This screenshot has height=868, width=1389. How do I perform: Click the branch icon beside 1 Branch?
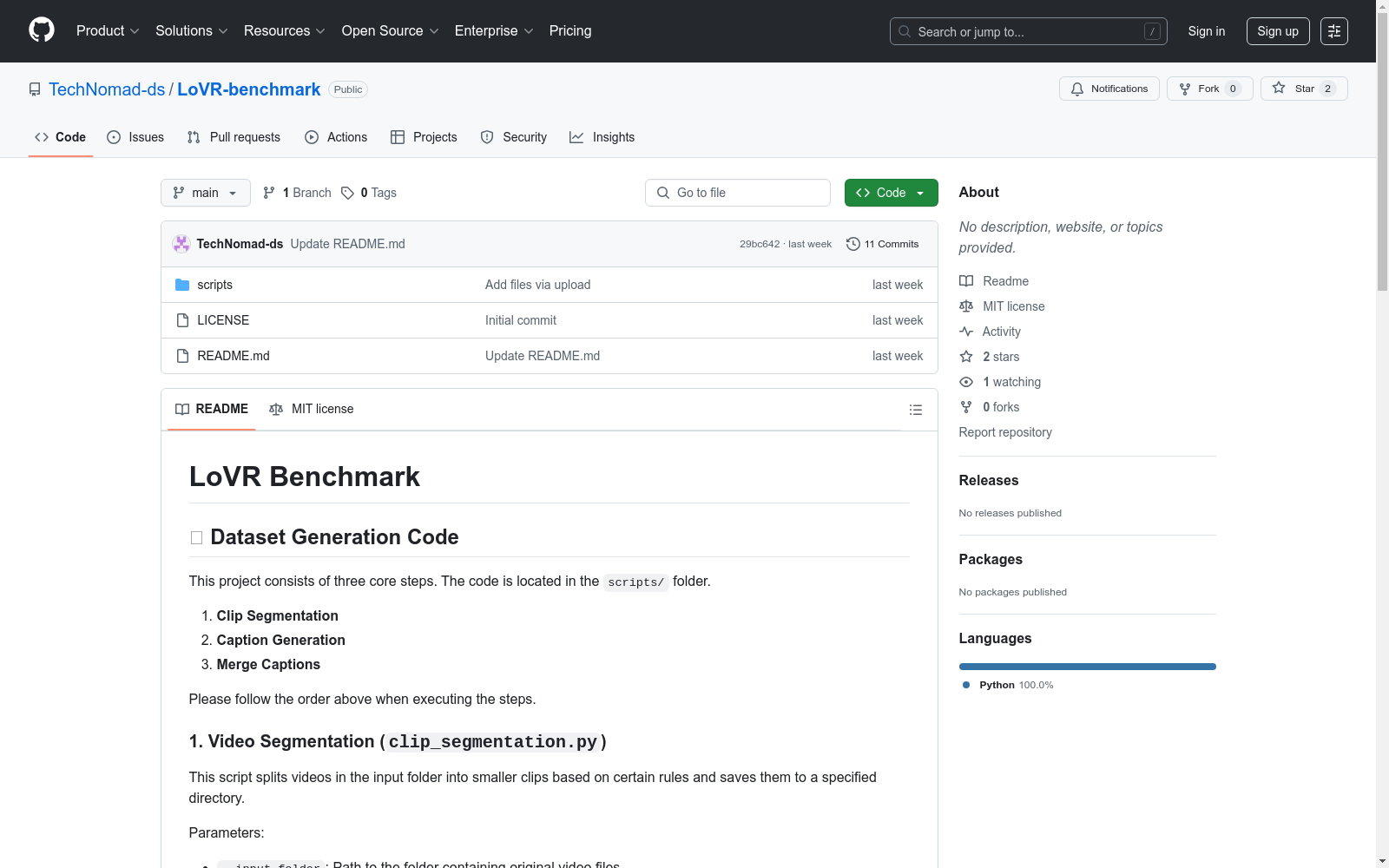269,193
